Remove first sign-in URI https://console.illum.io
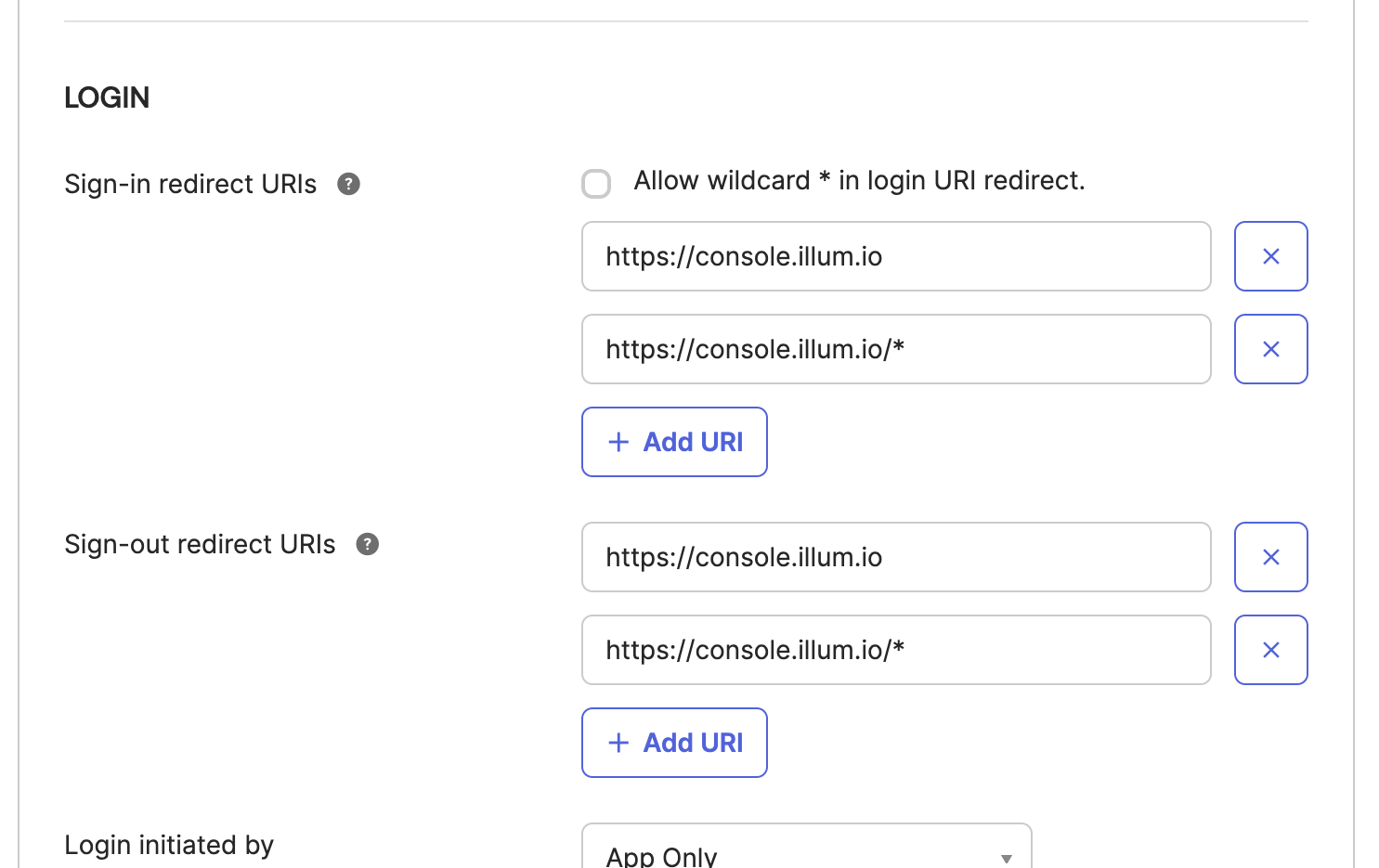Viewport: 1379px width, 868px height. [1270, 256]
